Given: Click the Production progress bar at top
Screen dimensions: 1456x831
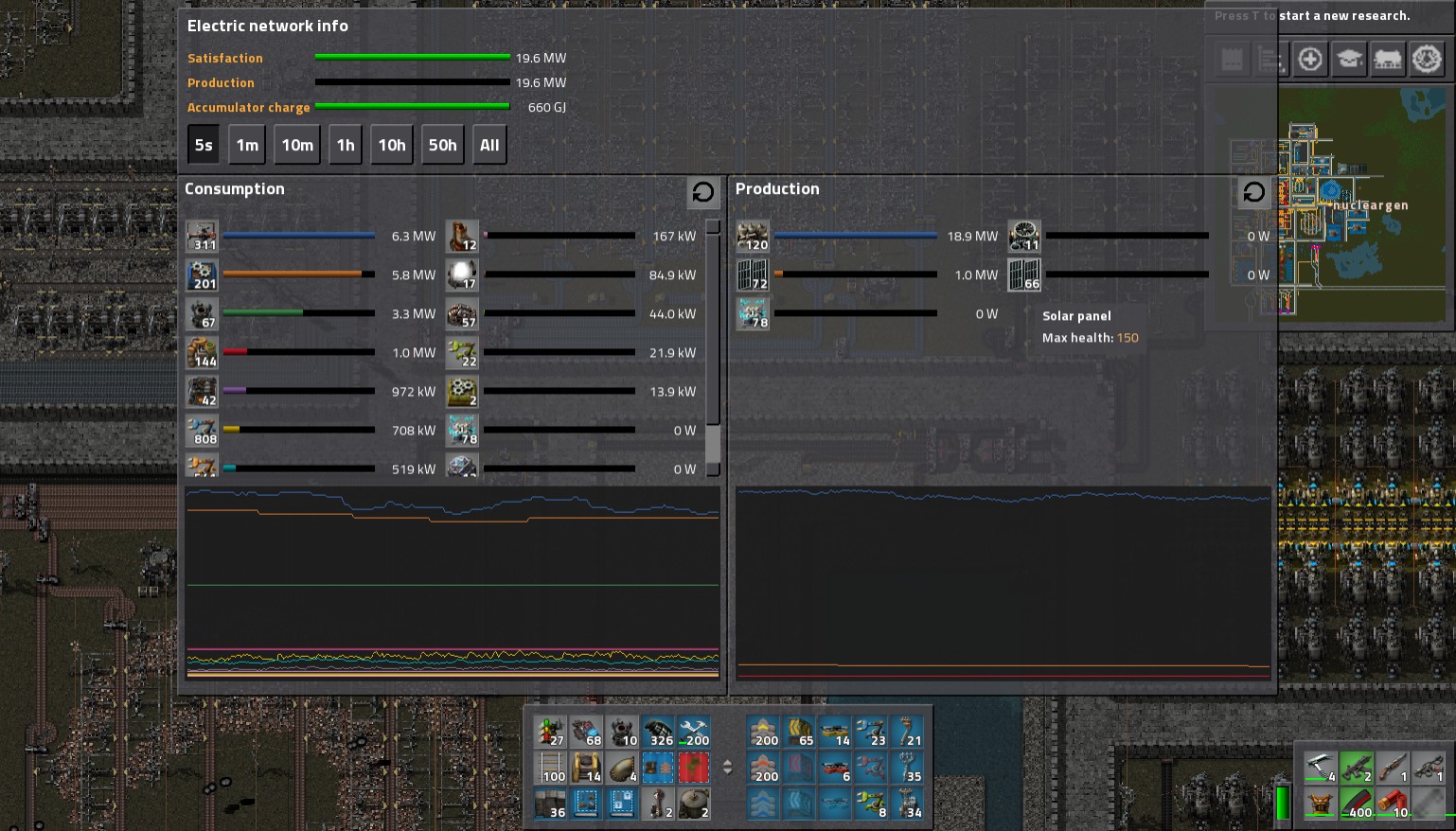Looking at the screenshot, I should click(x=412, y=82).
